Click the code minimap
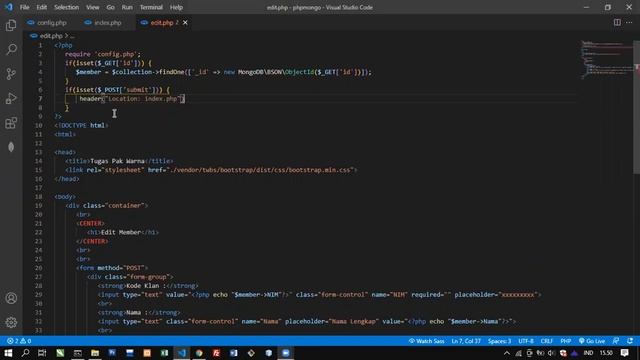Screen dimensions: 640x360 point(607,60)
